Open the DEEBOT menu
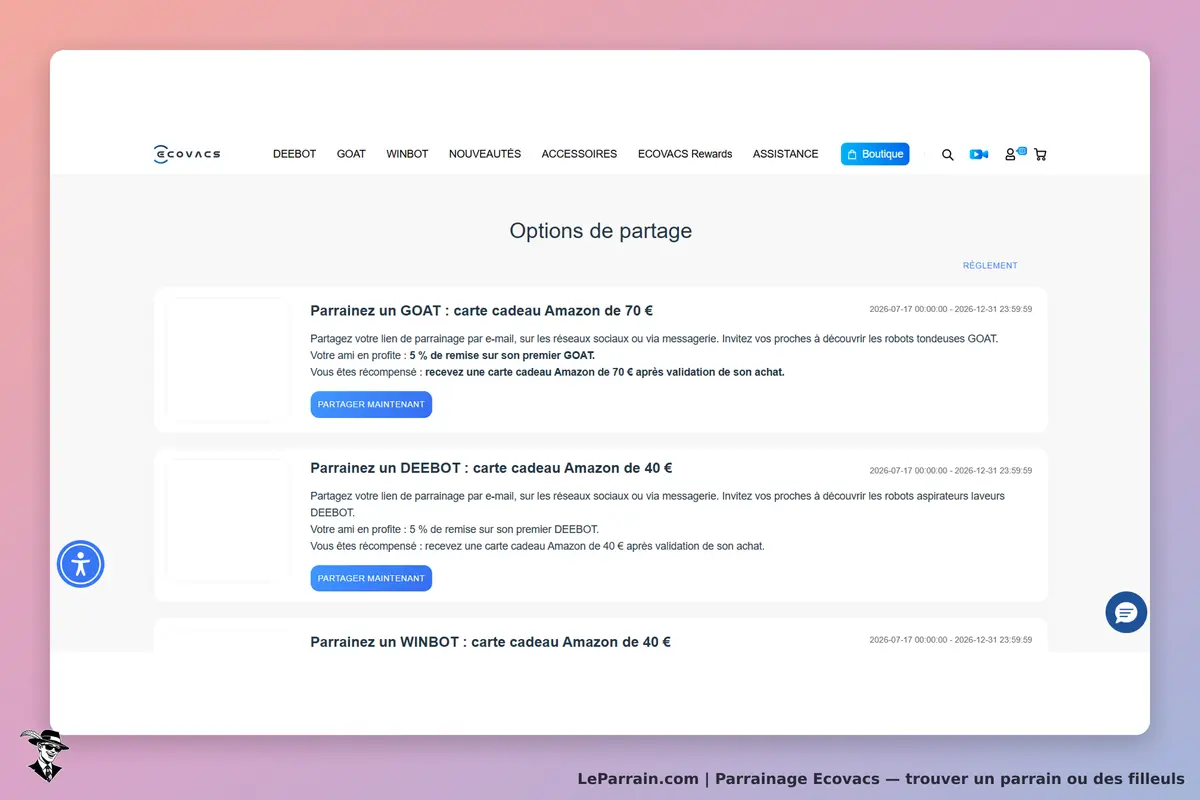This screenshot has height=800, width=1200. pos(294,154)
